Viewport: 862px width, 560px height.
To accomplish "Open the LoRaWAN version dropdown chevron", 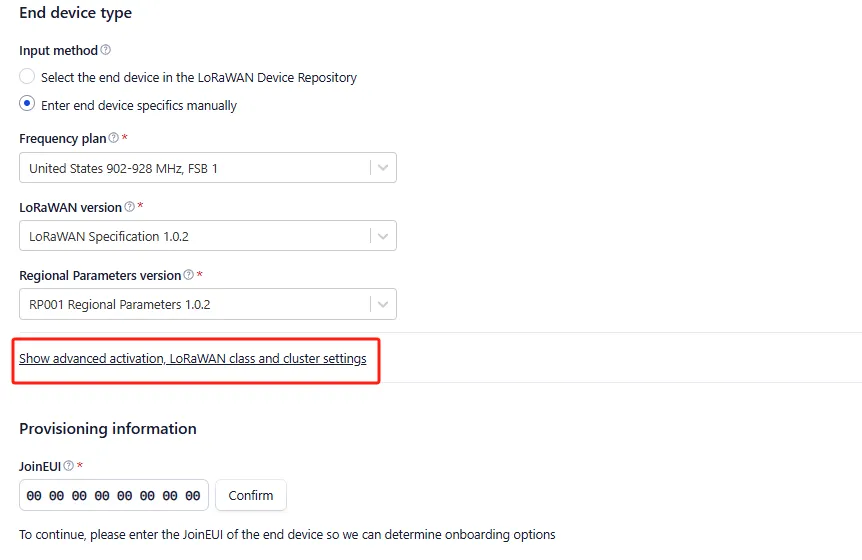I will 383,236.
